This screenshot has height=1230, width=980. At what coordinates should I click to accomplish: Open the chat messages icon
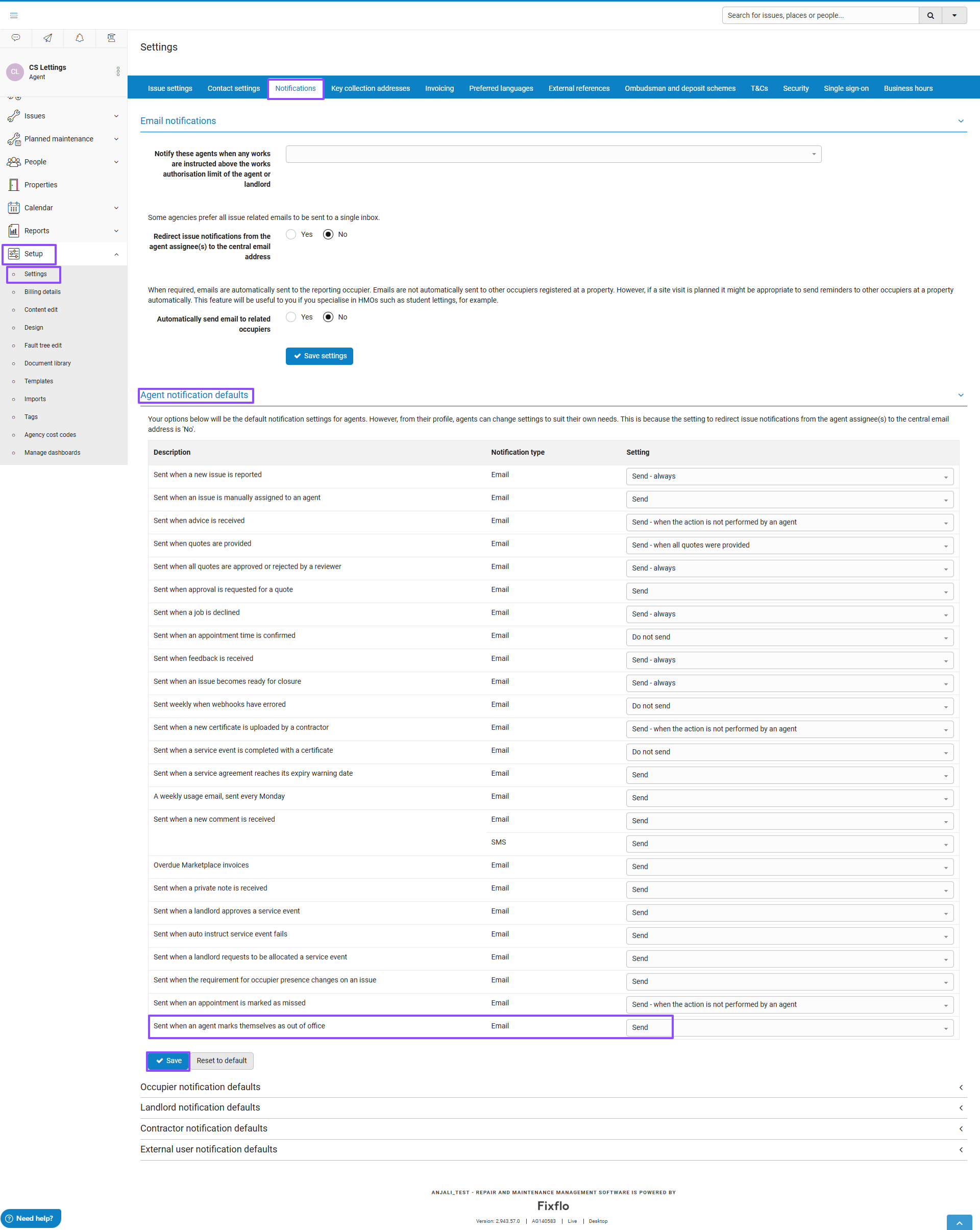(16, 38)
